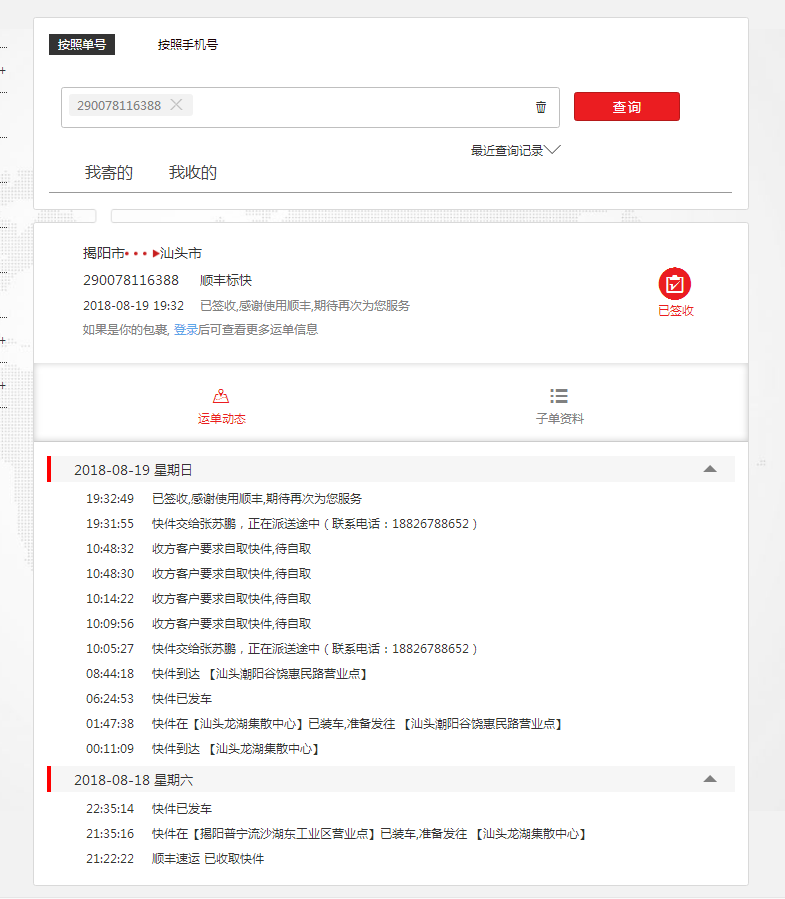
Task: Select the 10:48:30 待自取 entry
Action: pyautogui.click(x=199, y=574)
